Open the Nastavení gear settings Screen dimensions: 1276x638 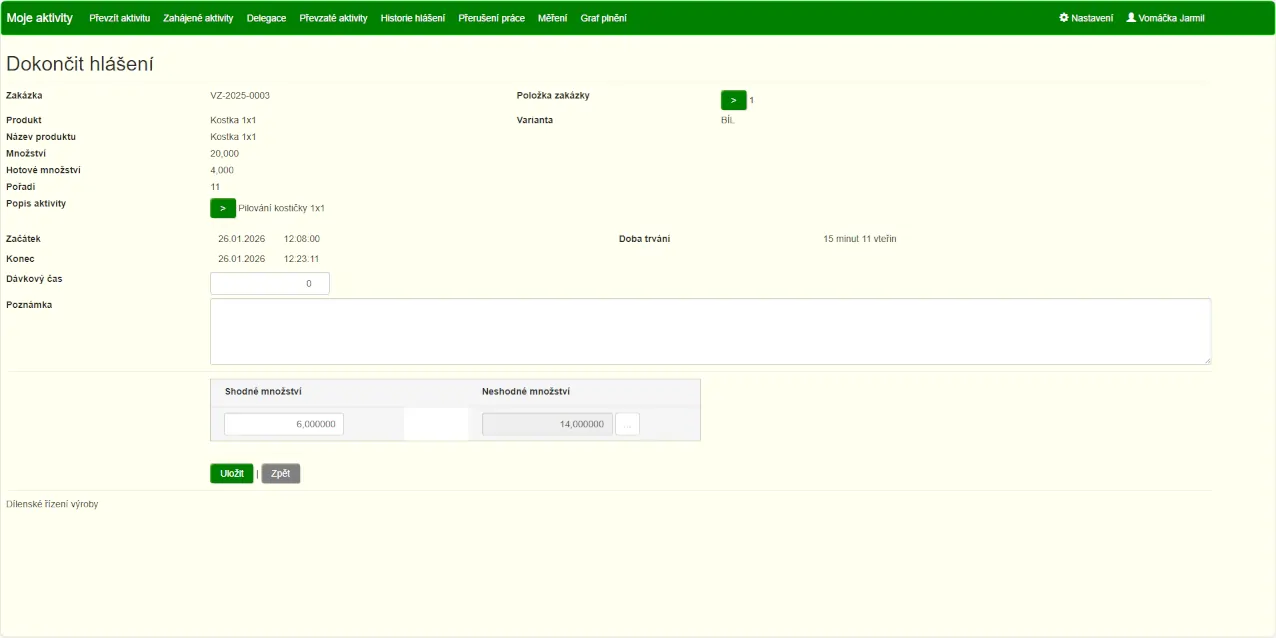click(1086, 18)
